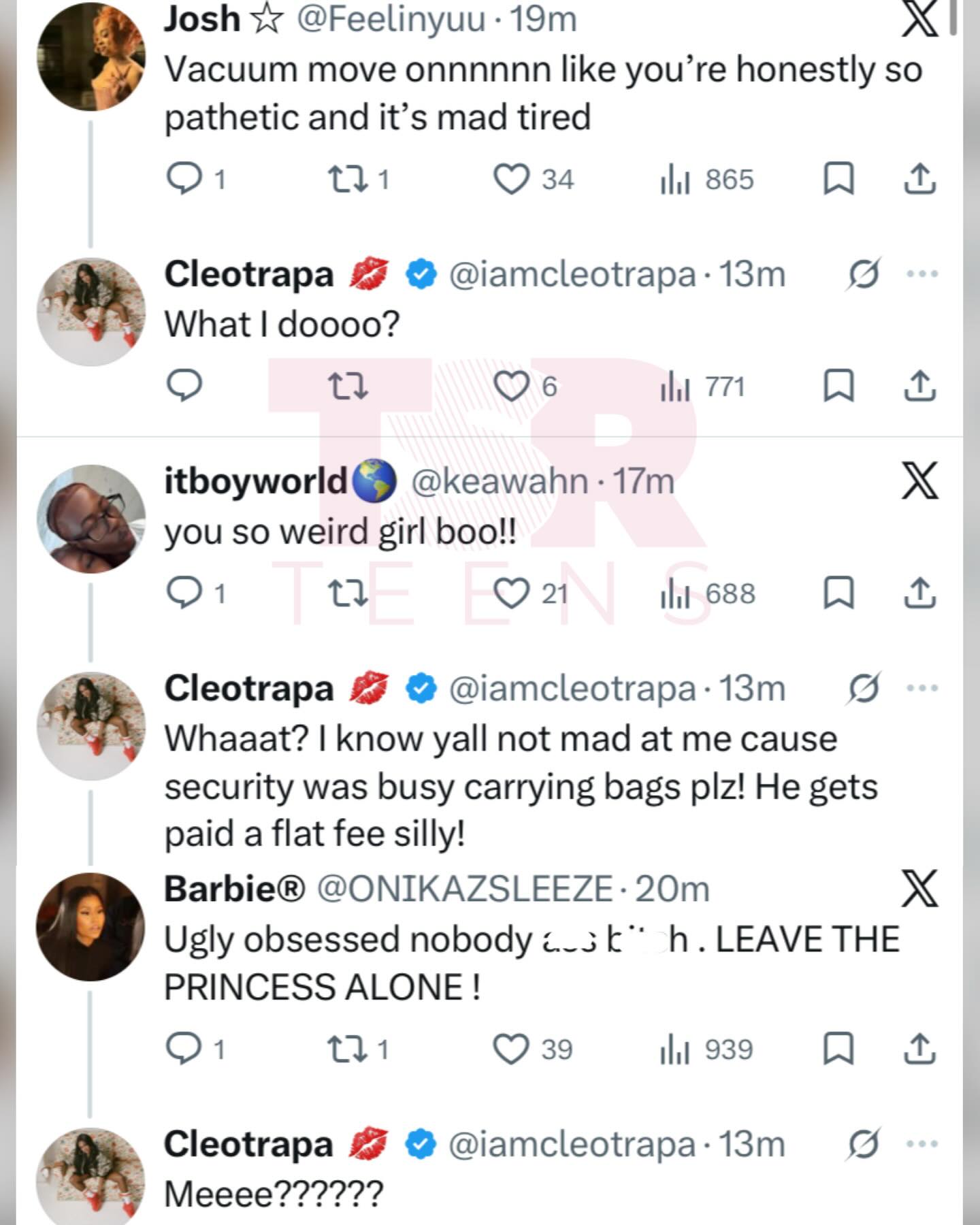Open Barbie's profile picture
The image size is (980, 1225).
pyautogui.click(x=91, y=926)
